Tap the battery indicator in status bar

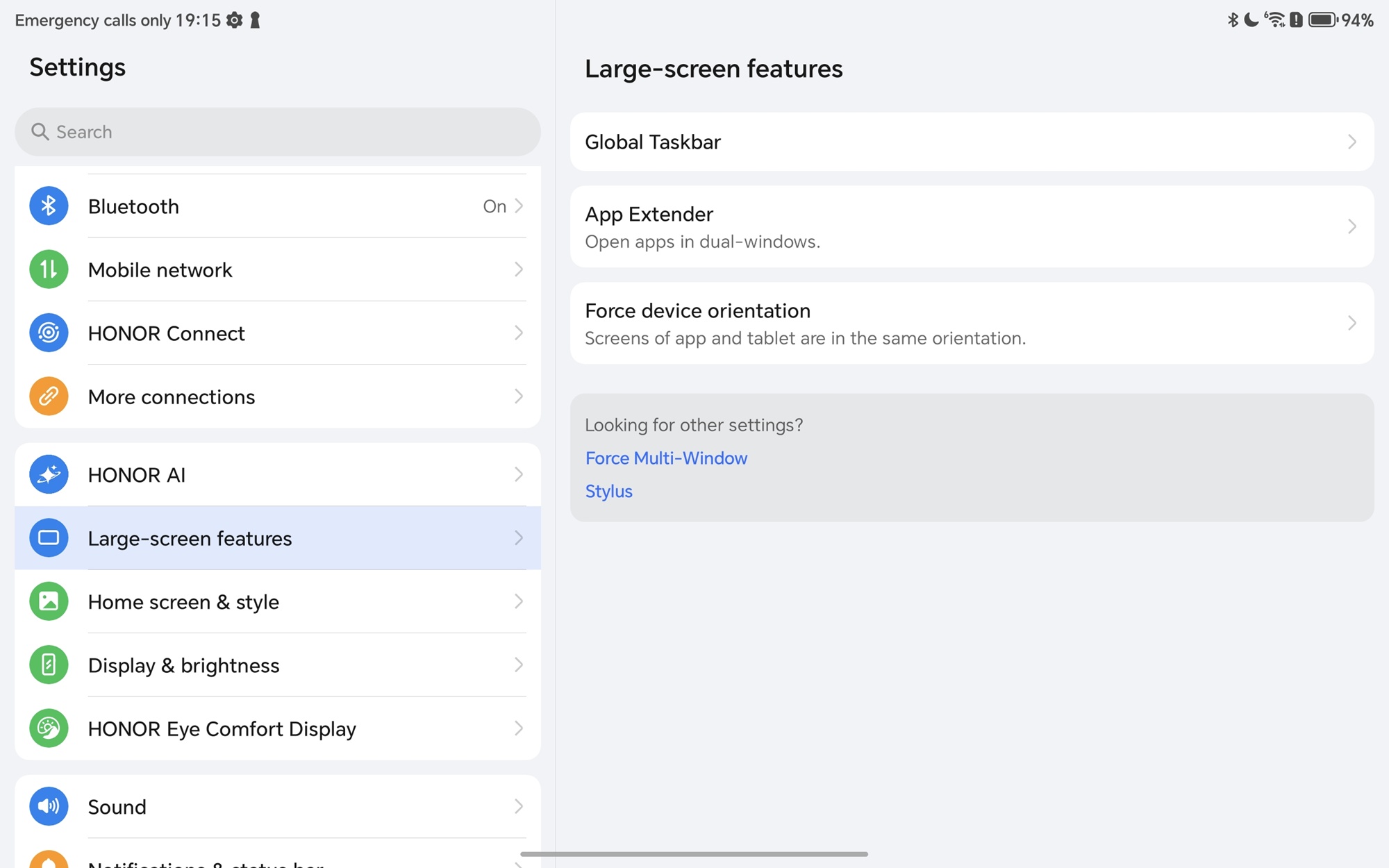(1322, 20)
